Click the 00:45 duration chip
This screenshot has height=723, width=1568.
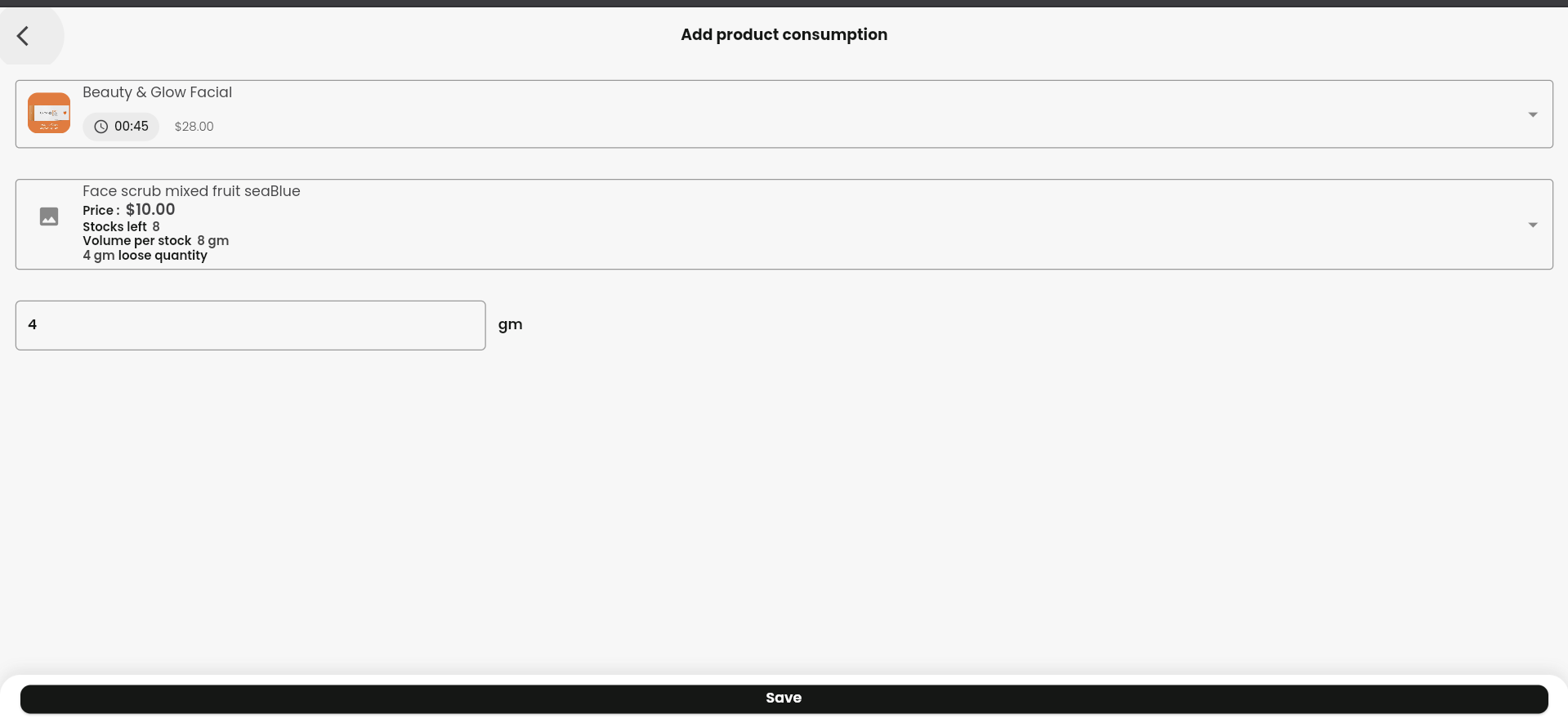[121, 127]
